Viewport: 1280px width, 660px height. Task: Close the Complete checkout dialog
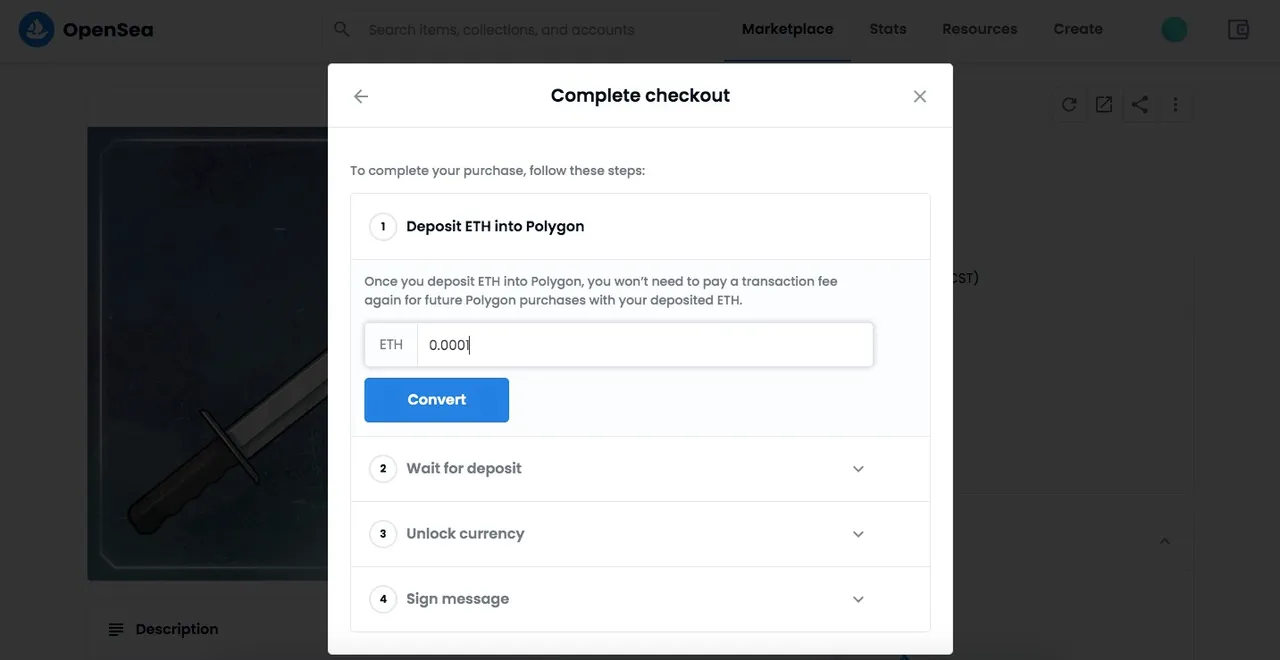920,96
